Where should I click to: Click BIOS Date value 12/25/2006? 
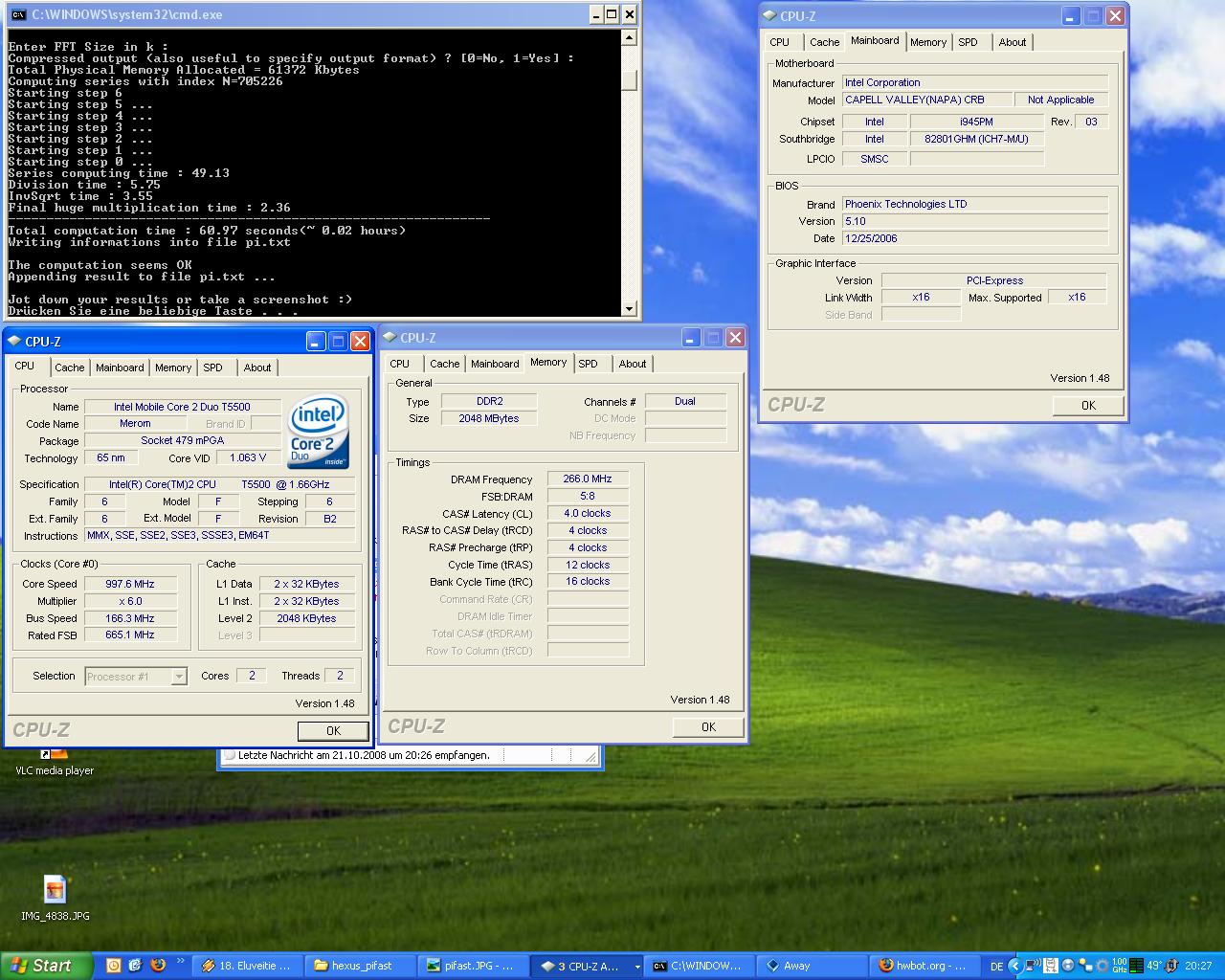click(975, 238)
